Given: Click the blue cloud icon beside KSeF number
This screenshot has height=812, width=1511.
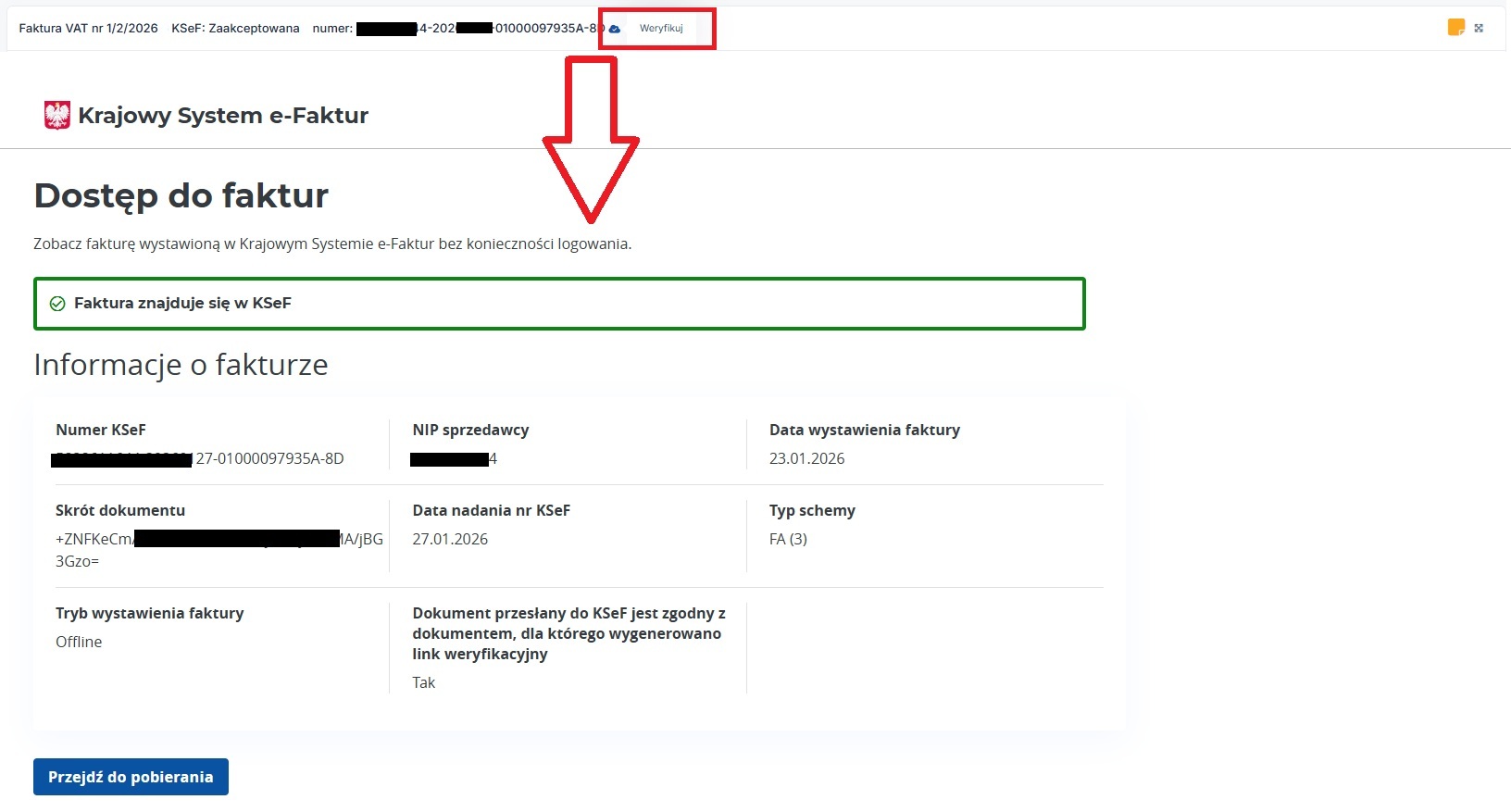Looking at the screenshot, I should pyautogui.click(x=615, y=29).
